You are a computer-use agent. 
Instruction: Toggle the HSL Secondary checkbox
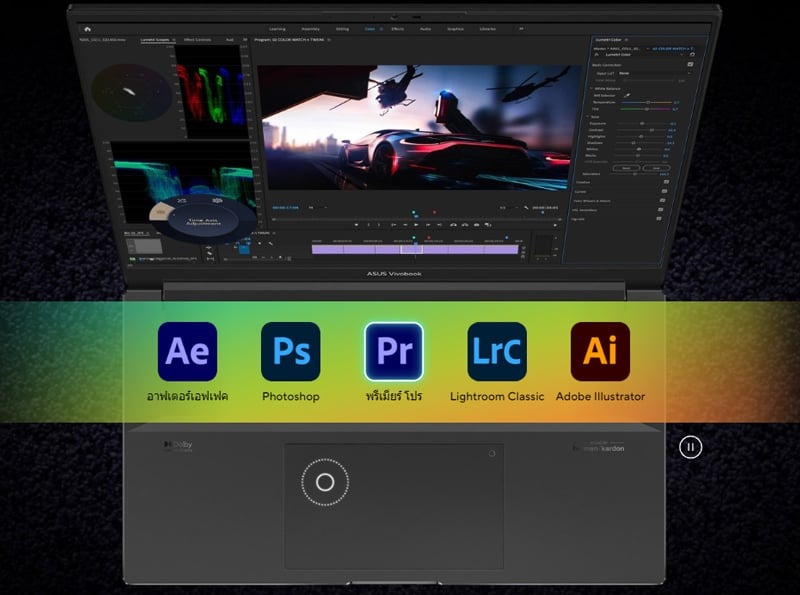pos(660,210)
